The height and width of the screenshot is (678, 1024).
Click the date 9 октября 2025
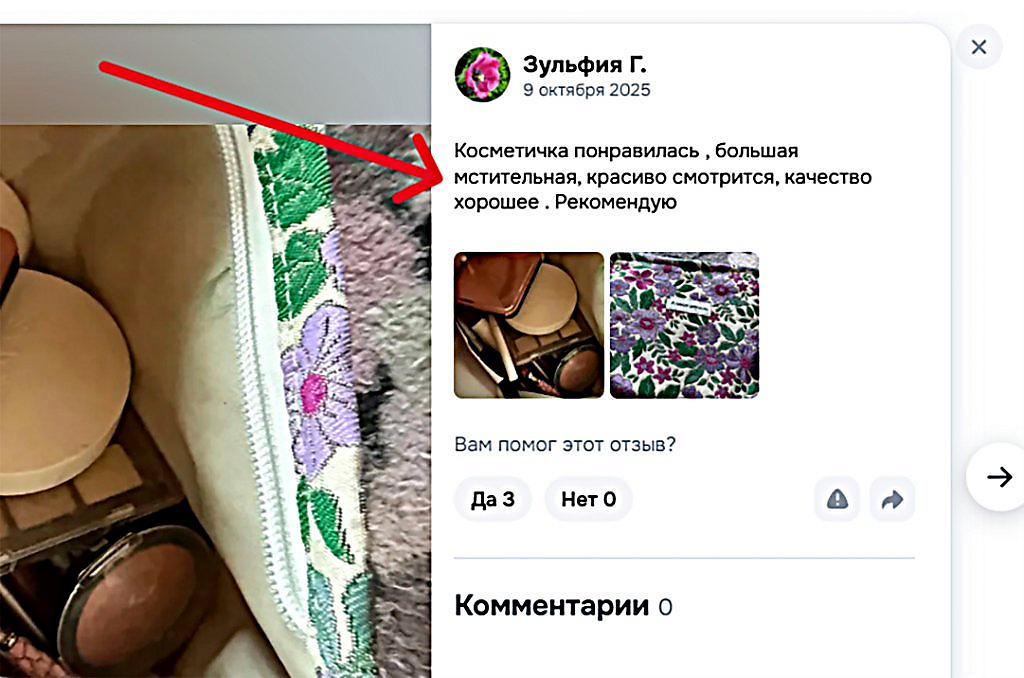click(x=586, y=90)
